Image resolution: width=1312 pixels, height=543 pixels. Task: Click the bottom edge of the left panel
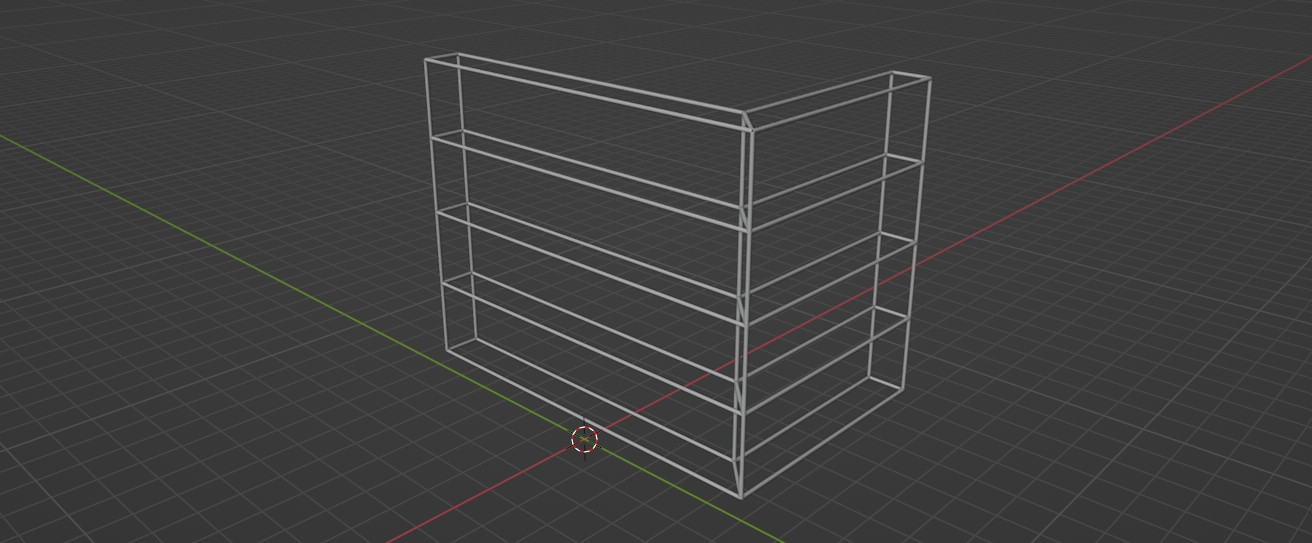click(x=590, y=421)
